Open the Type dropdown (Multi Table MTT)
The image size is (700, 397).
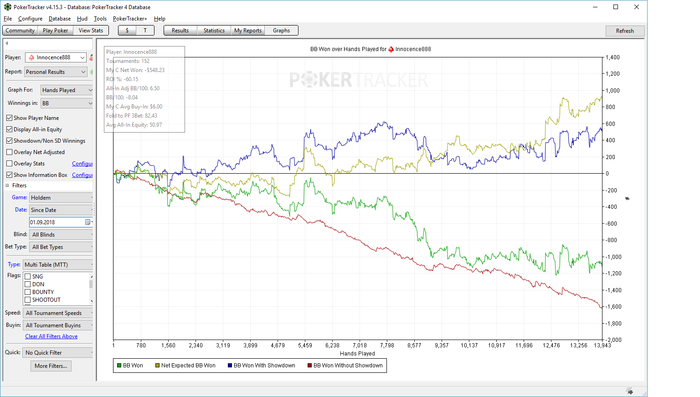[58, 265]
